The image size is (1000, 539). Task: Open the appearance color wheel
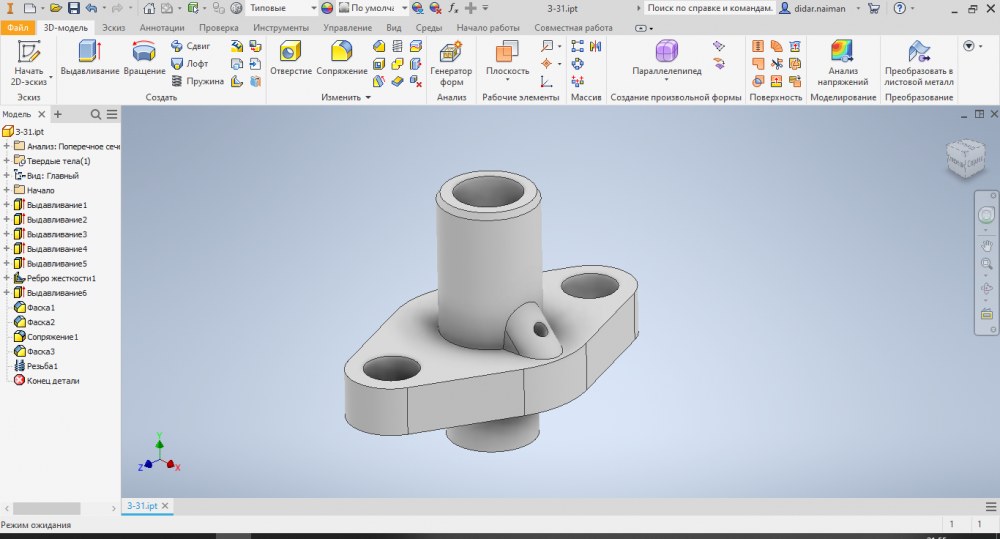pyautogui.click(x=327, y=8)
